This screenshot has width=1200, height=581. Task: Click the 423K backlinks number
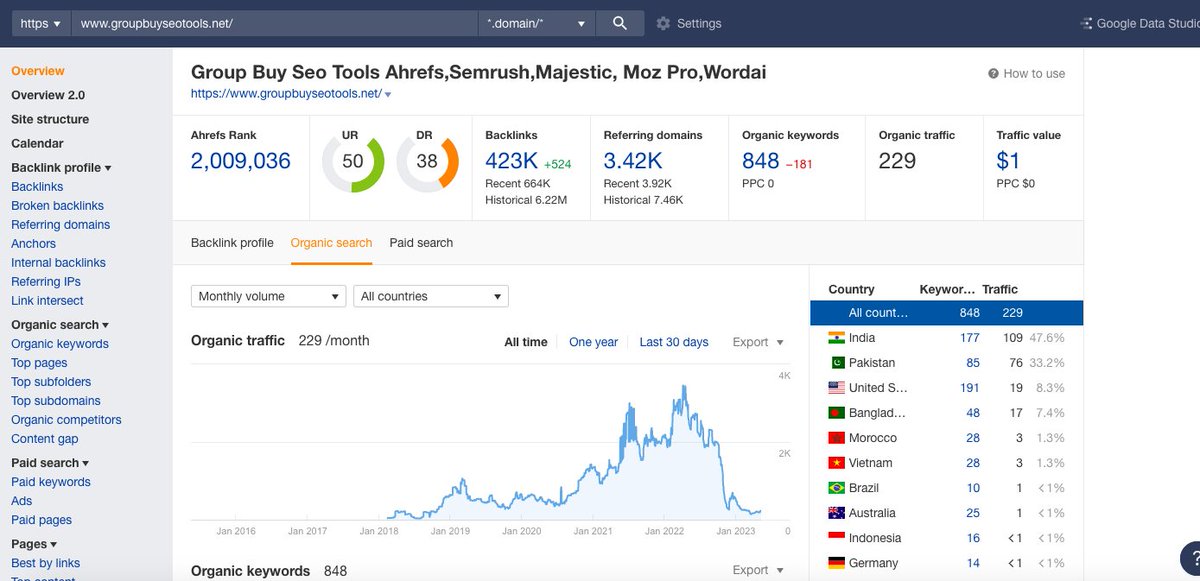[512, 161]
